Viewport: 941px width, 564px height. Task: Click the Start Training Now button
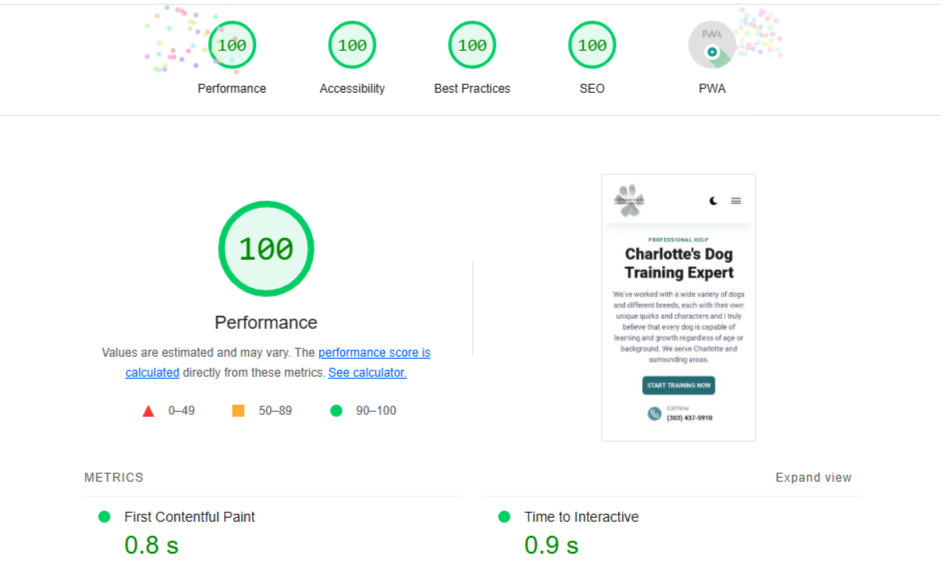(678, 386)
